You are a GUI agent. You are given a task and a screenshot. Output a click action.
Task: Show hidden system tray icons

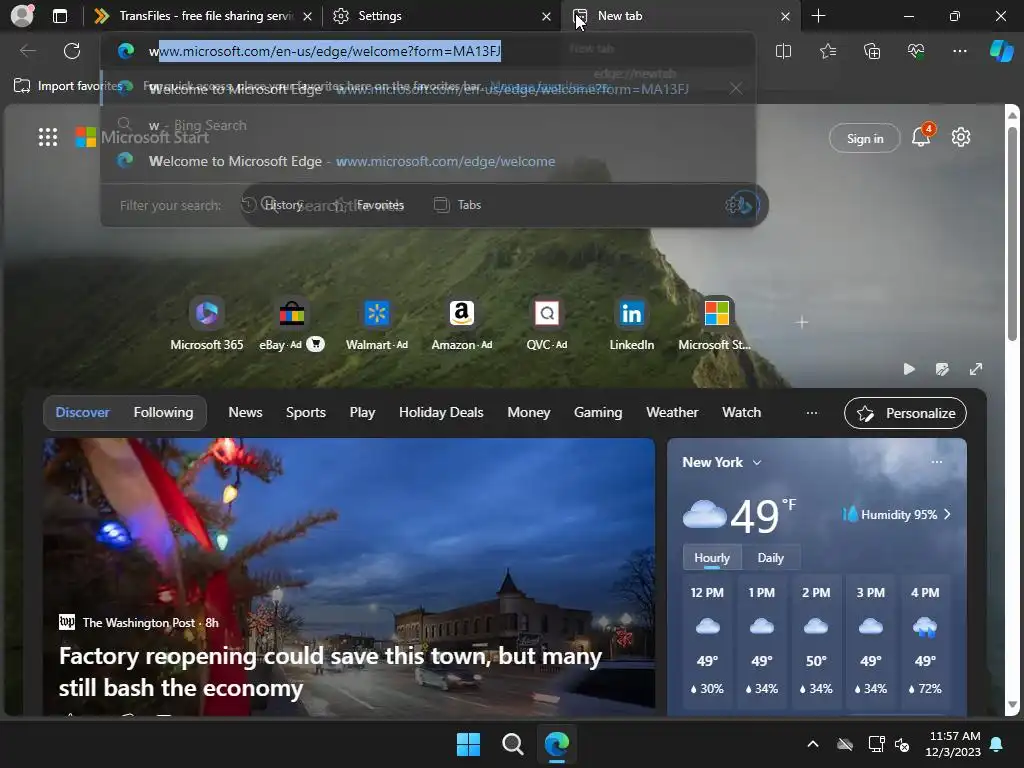[x=812, y=744]
